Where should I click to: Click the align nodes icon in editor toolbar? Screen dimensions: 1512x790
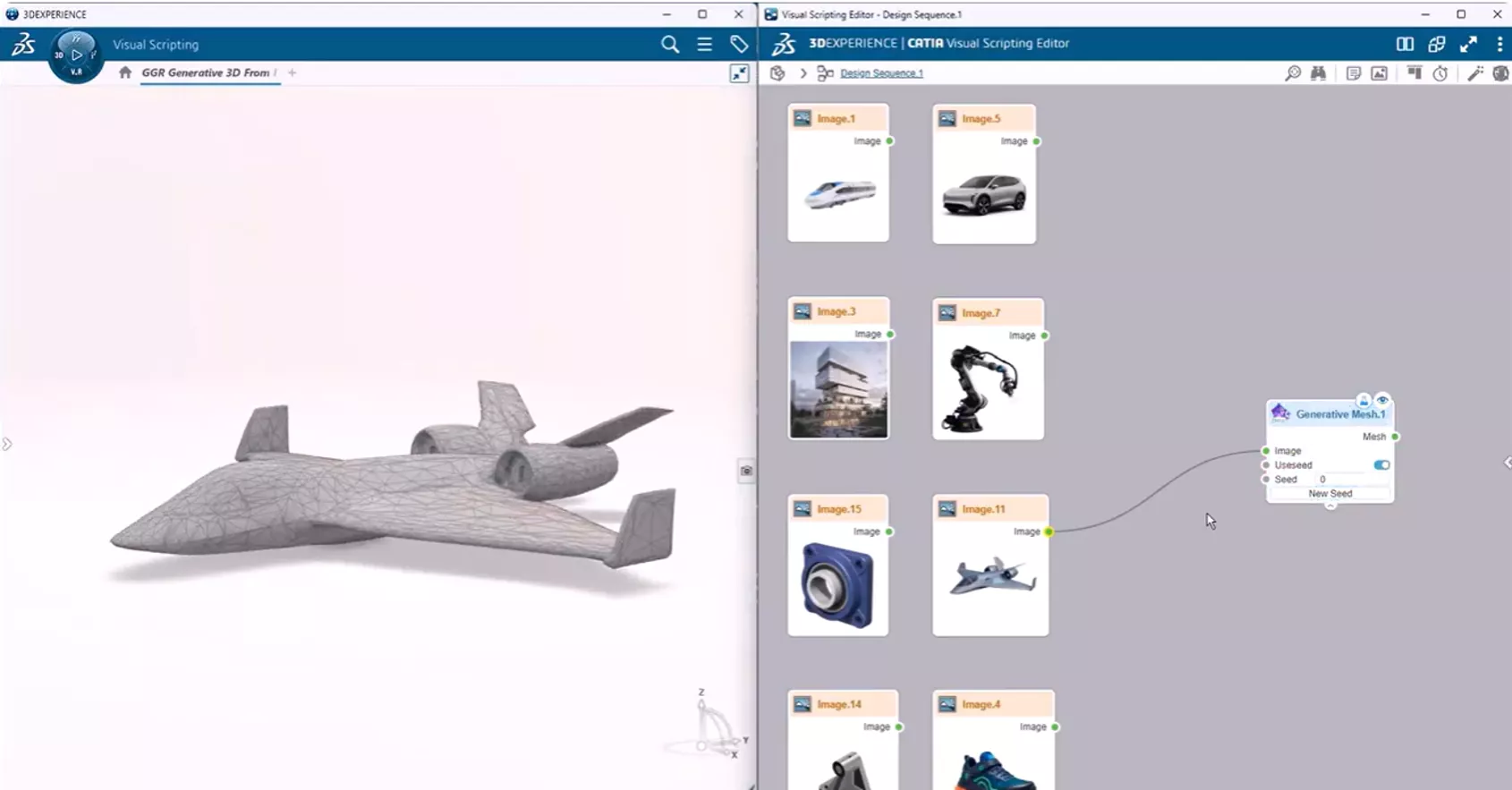(1414, 73)
